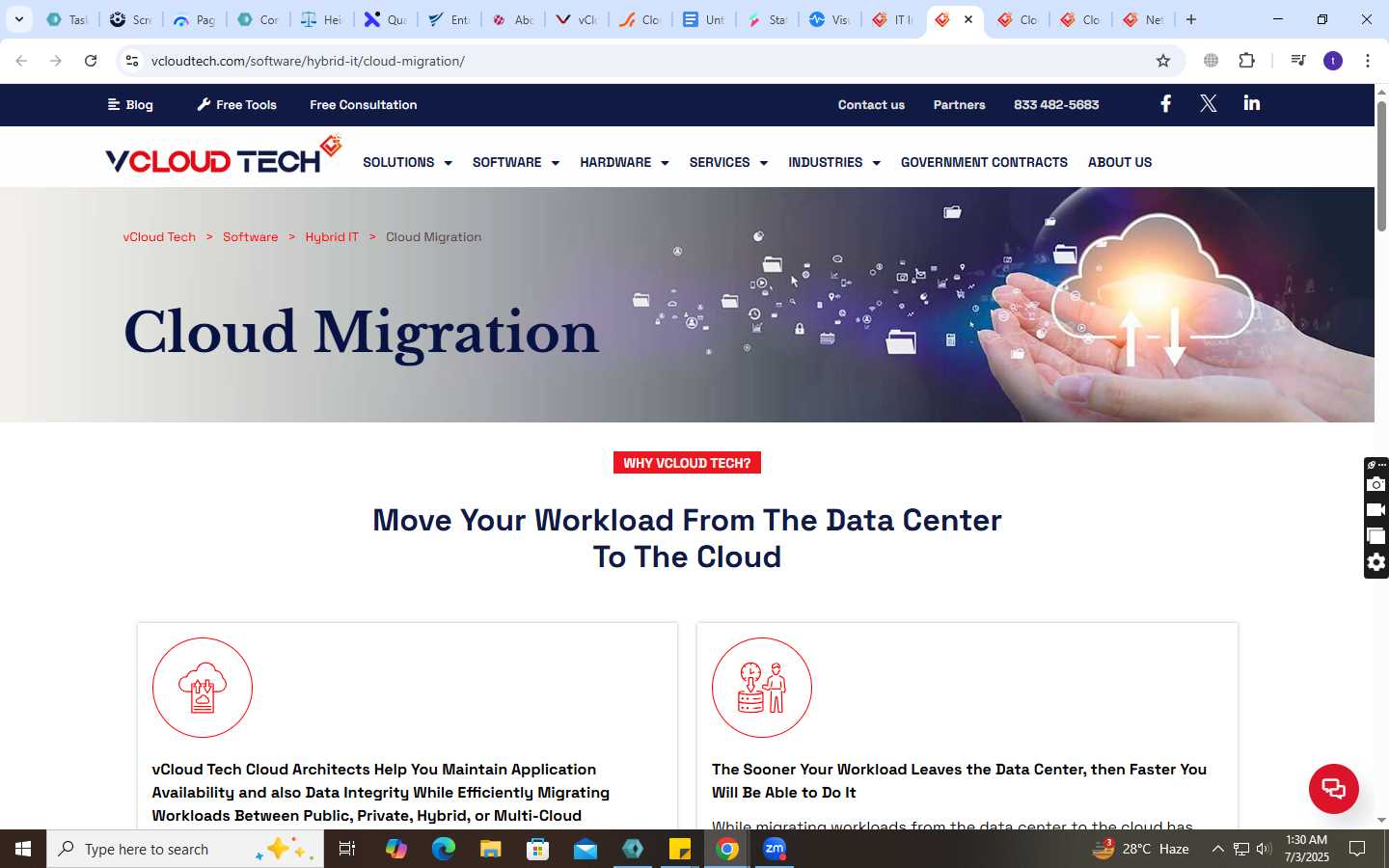1389x868 pixels.
Task: Click the Software breadcrumb link
Action: point(250,236)
